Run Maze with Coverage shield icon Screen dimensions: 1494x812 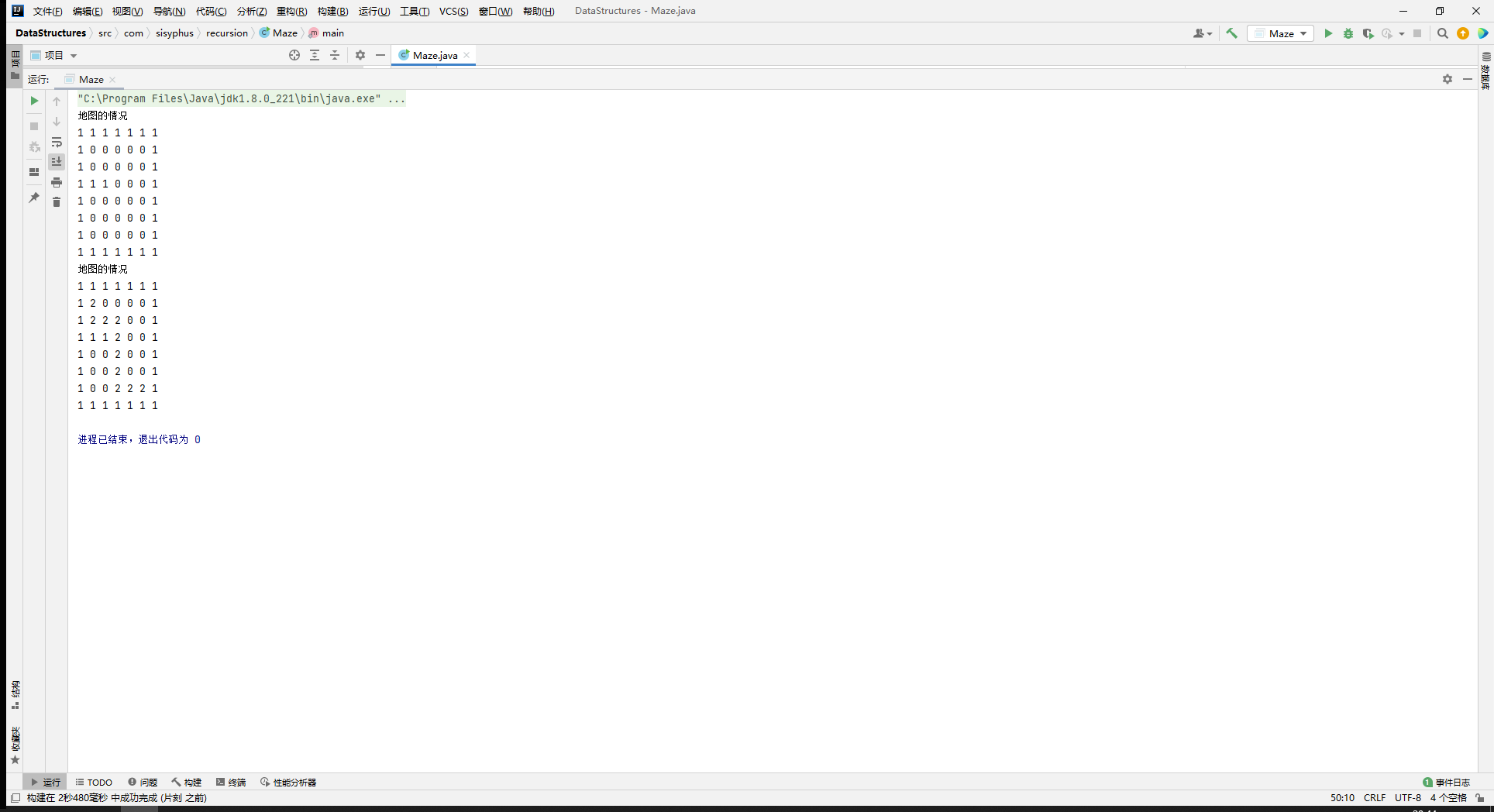coord(1368,33)
